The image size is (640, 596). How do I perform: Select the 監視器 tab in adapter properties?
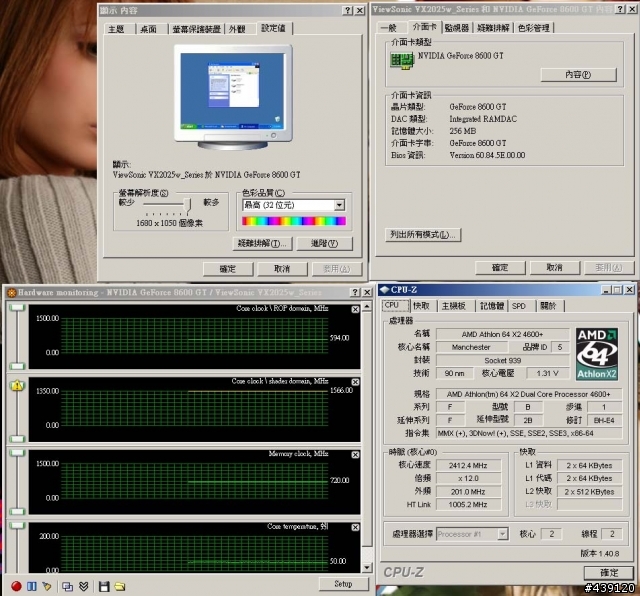coord(456,28)
